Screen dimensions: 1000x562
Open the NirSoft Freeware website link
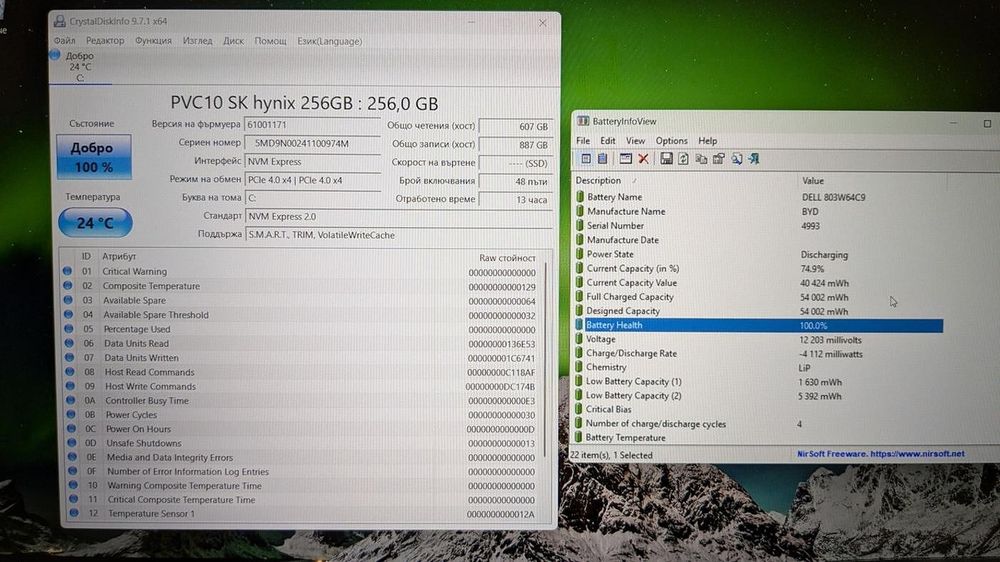(880, 454)
